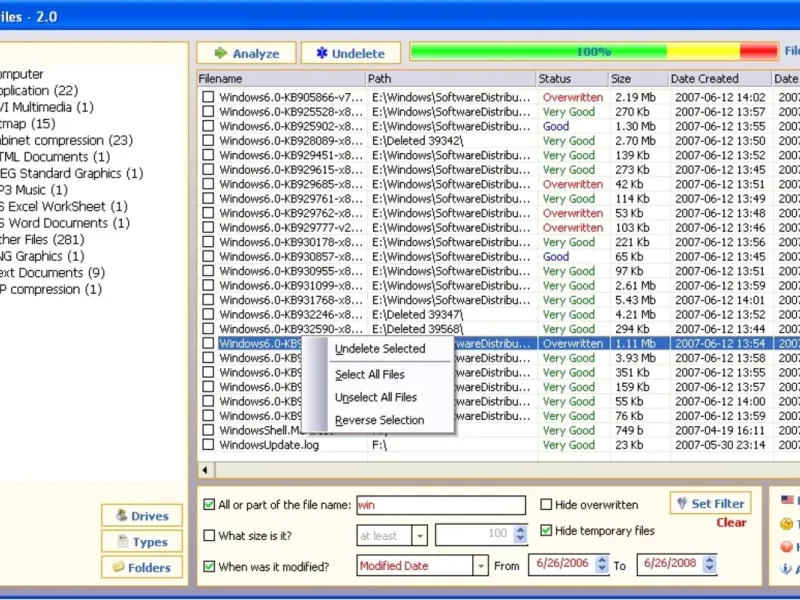Image resolution: width=800 pixels, height=600 pixels.
Task: Click the horizontal scrollbar left arrow
Action: point(206,470)
